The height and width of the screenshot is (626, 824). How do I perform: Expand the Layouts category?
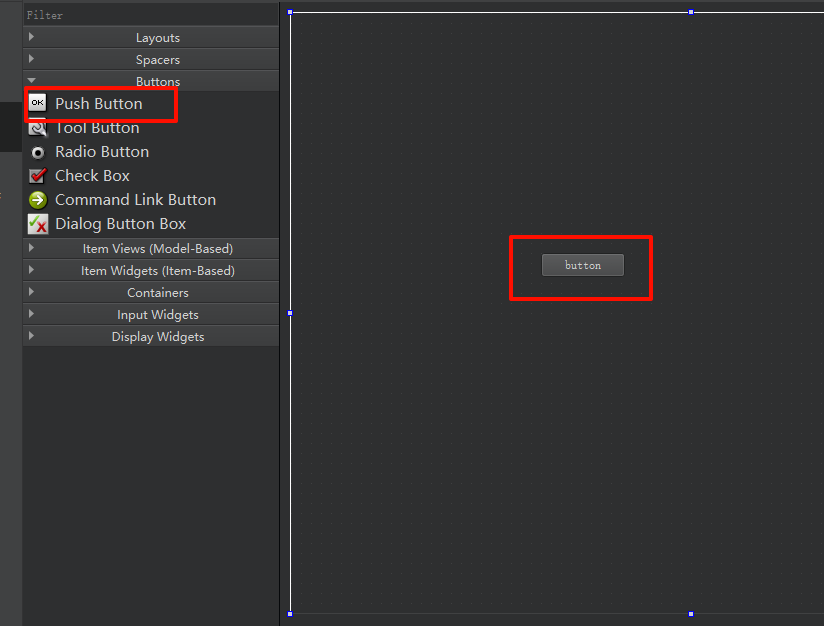click(x=157, y=38)
